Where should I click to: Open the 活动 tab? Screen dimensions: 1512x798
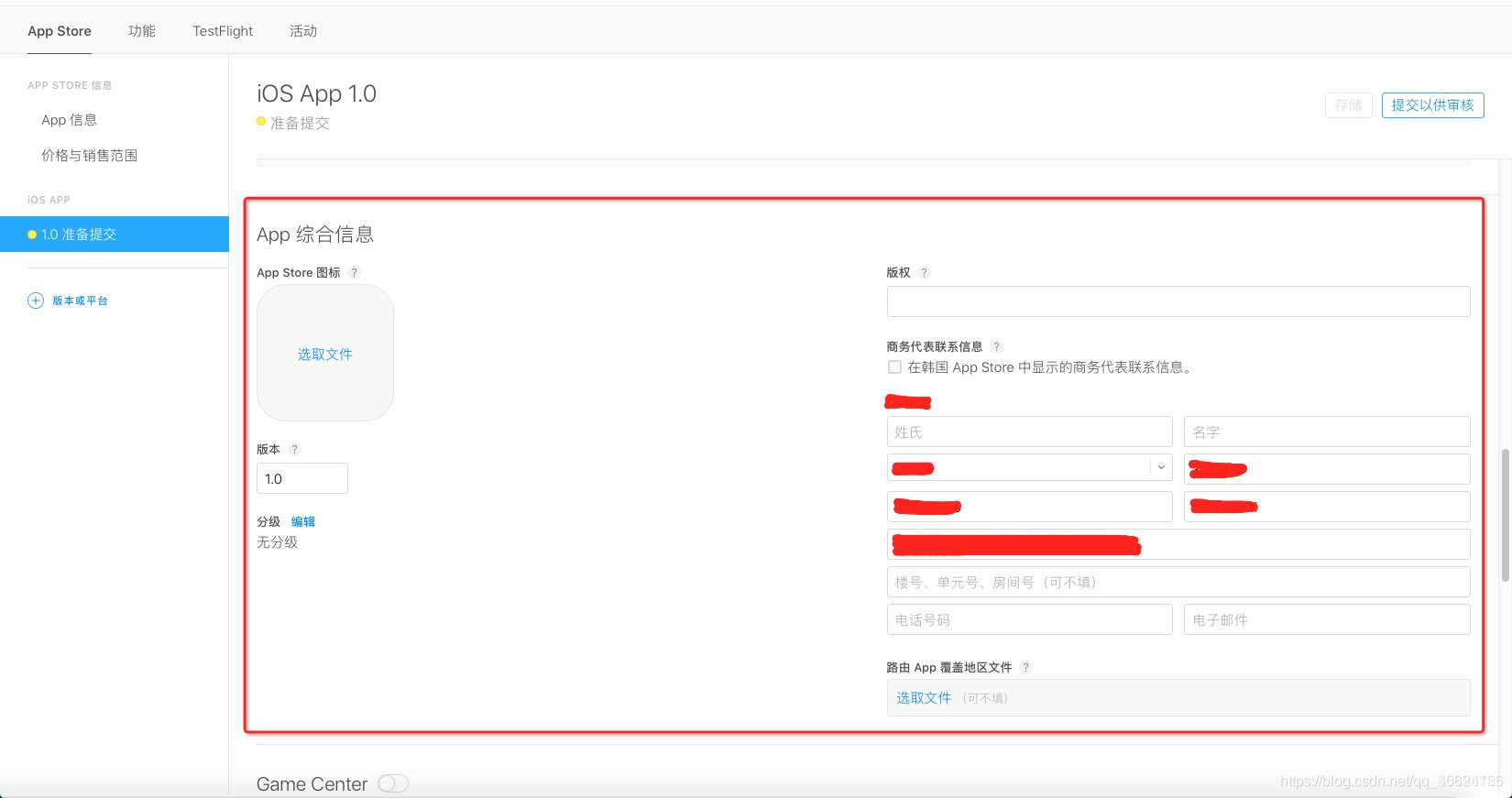(303, 31)
